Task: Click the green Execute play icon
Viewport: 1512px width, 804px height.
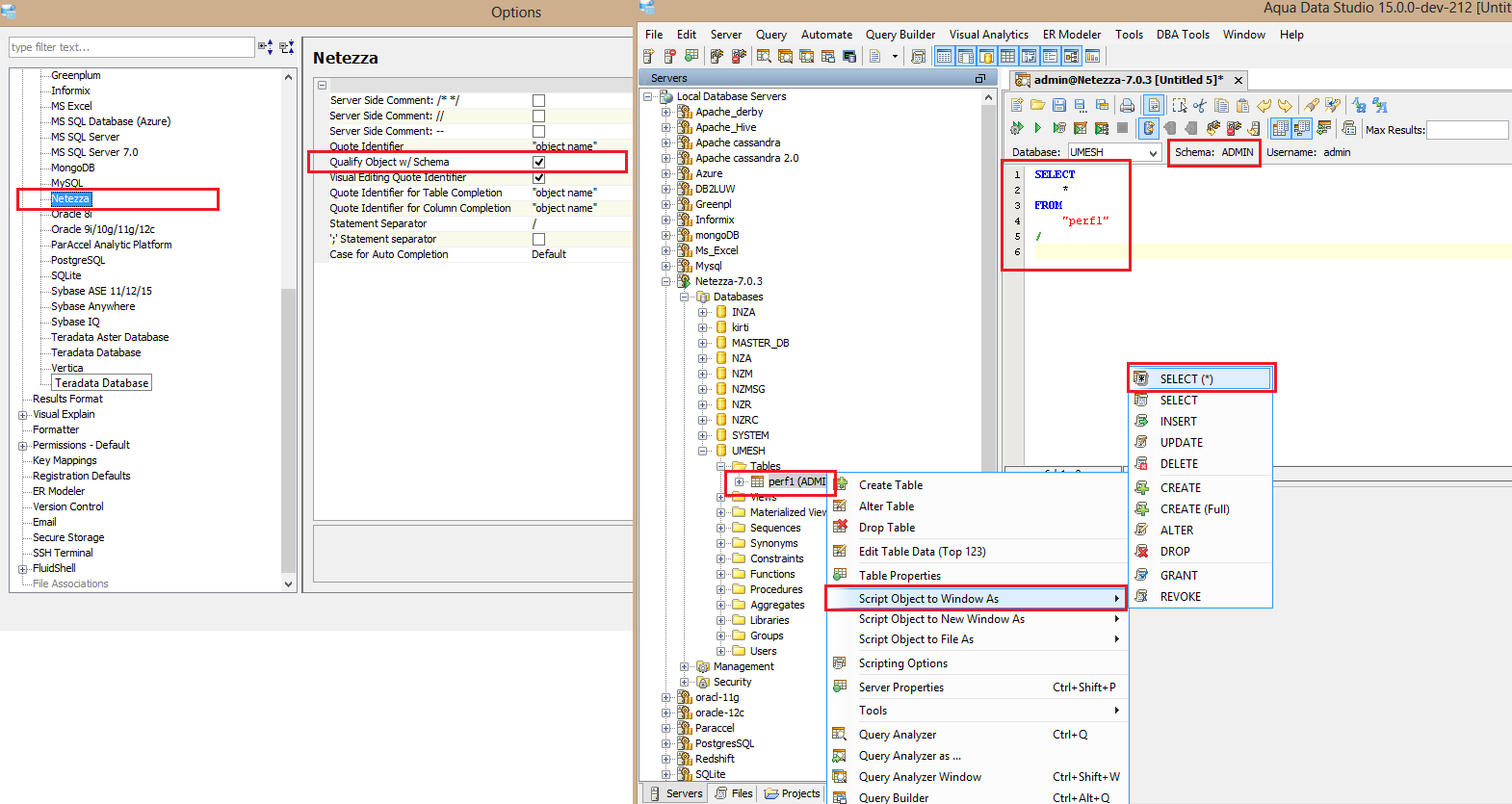Action: point(1038,128)
